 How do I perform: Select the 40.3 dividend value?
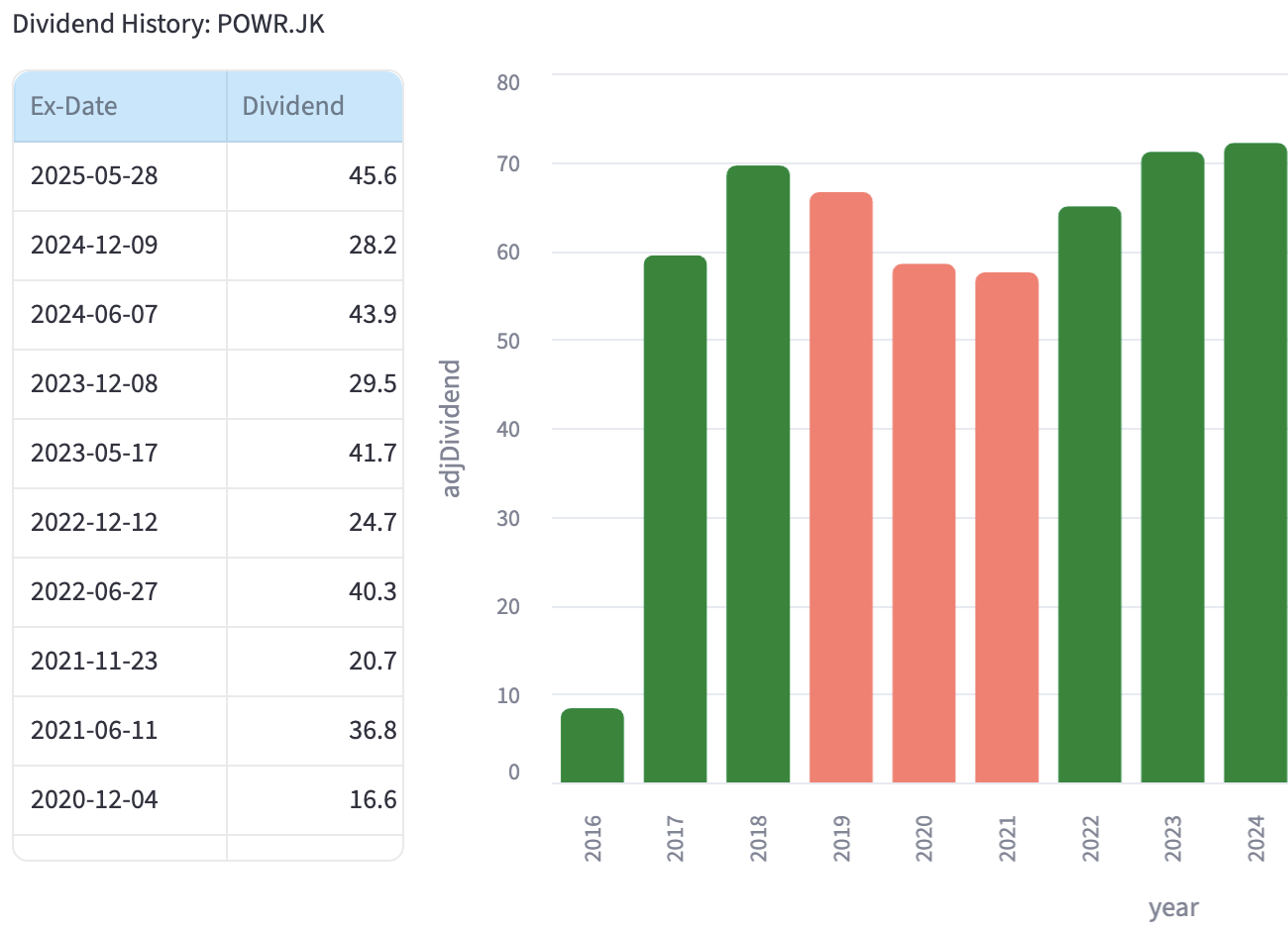click(315, 592)
